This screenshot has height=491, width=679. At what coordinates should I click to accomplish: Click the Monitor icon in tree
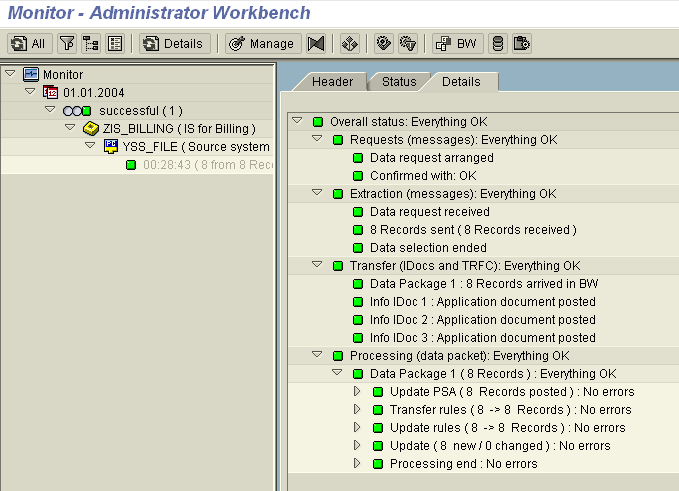point(31,74)
